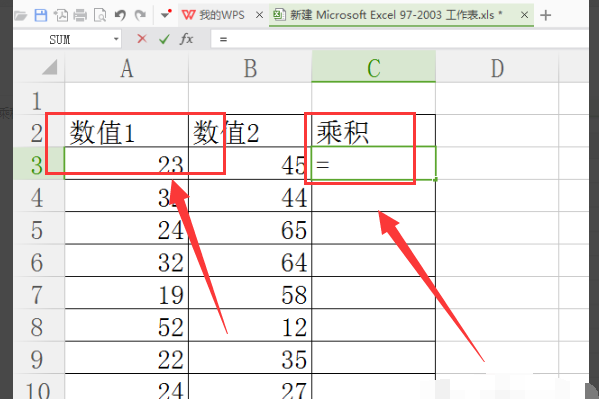Select row 5 header
This screenshot has height=399, width=599.
39,229
